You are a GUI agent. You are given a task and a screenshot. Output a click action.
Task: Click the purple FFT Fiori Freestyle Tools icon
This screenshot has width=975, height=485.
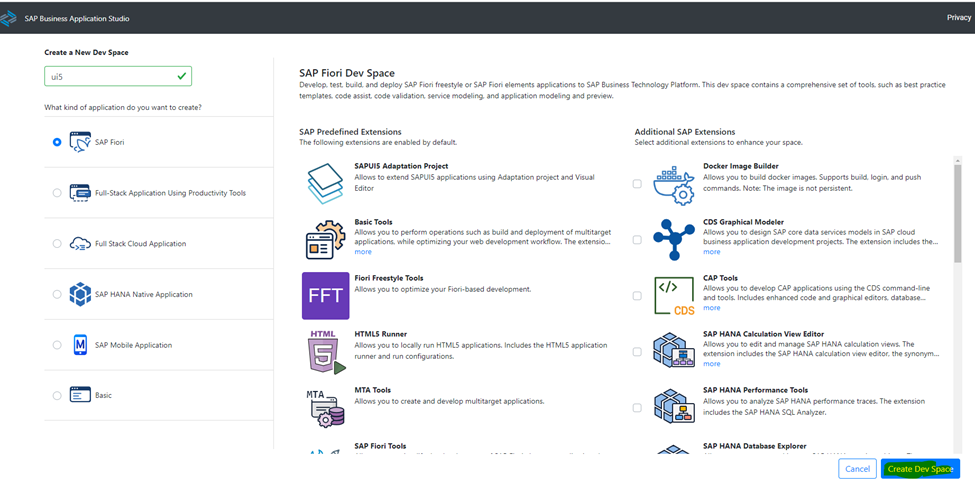coord(325,295)
